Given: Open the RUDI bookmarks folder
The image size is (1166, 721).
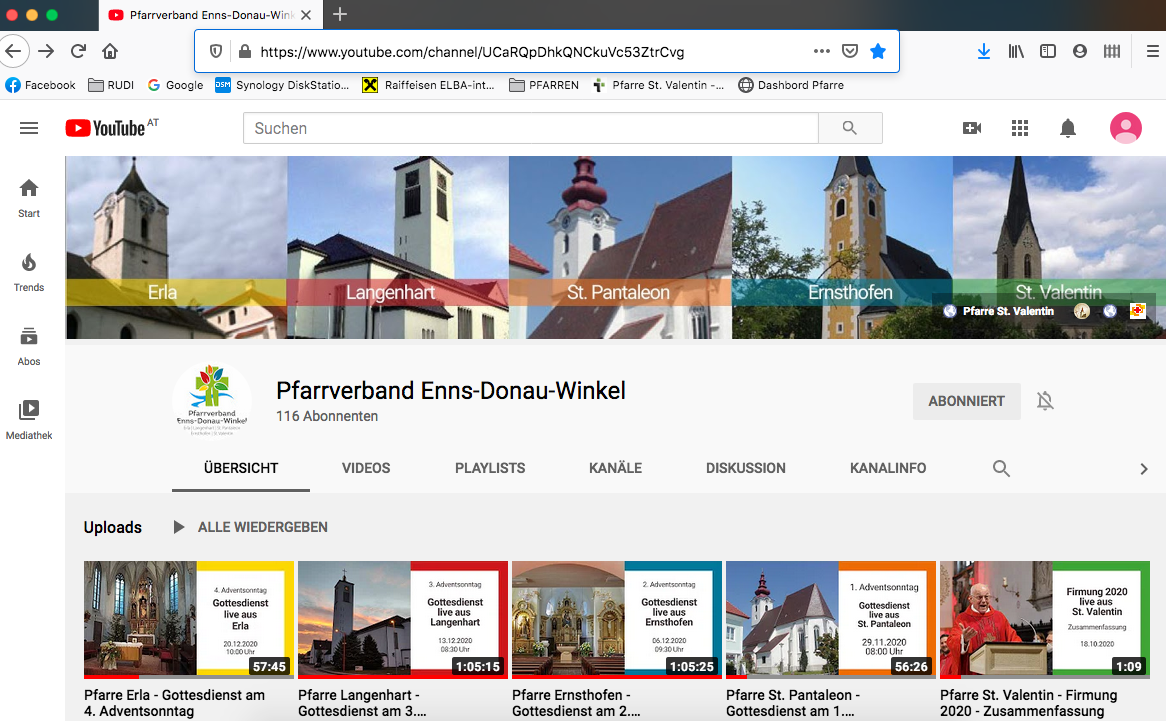Looking at the screenshot, I should click(111, 85).
